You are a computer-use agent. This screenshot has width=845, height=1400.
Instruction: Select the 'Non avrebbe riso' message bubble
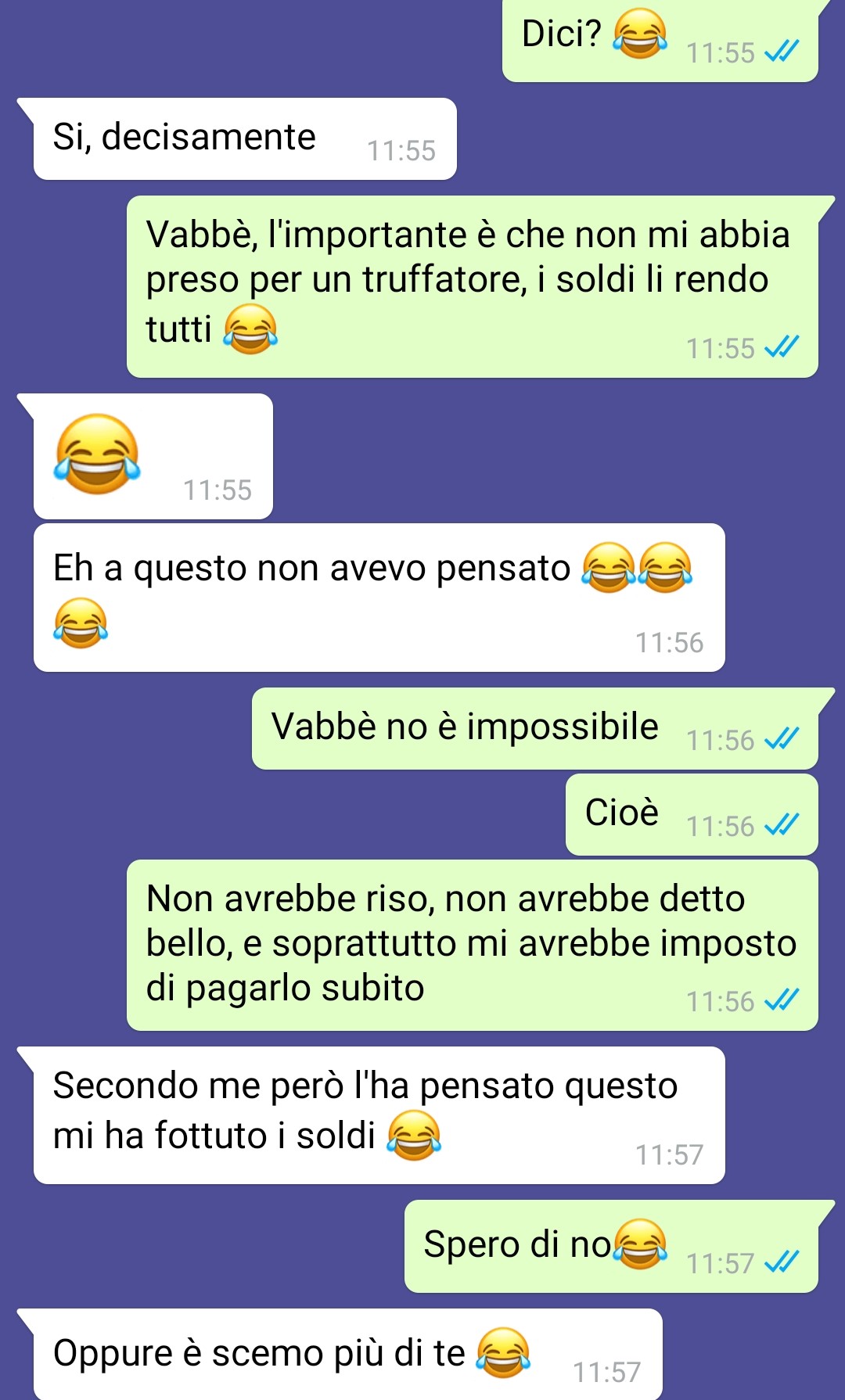pos(473,945)
